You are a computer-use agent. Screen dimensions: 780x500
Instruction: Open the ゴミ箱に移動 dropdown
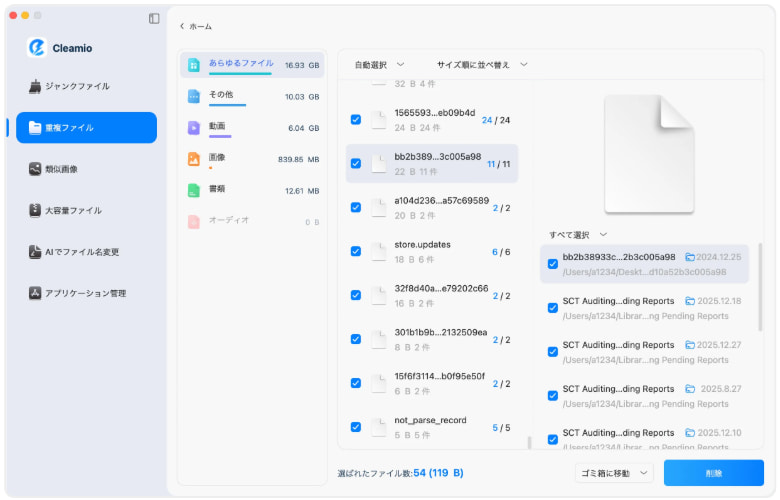pyautogui.click(x=615, y=473)
